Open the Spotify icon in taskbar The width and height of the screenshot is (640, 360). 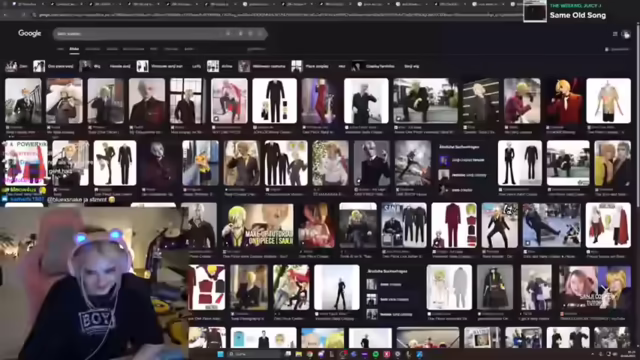376,354
